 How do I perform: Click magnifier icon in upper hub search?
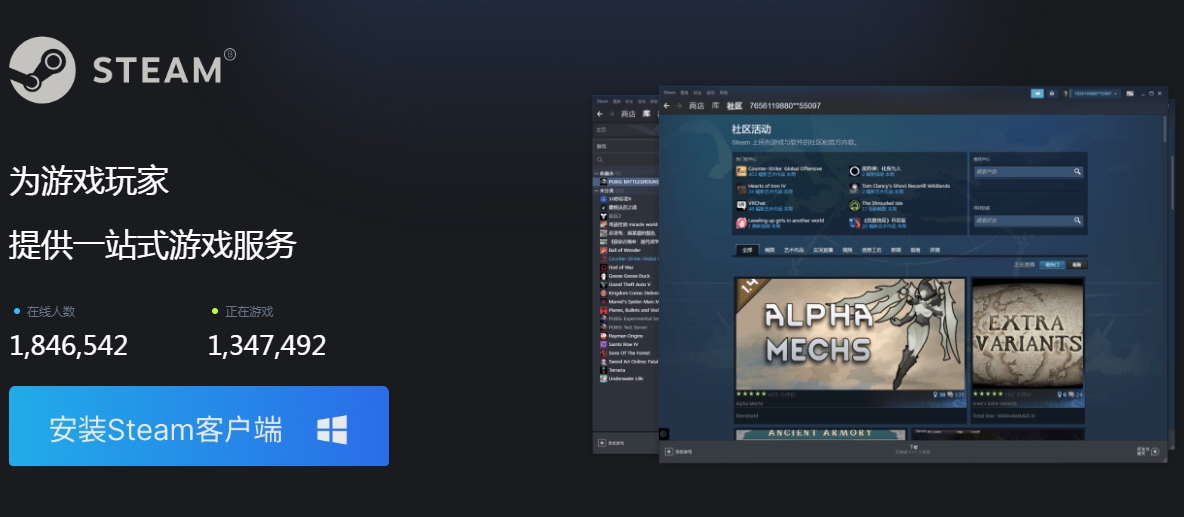coord(1077,172)
